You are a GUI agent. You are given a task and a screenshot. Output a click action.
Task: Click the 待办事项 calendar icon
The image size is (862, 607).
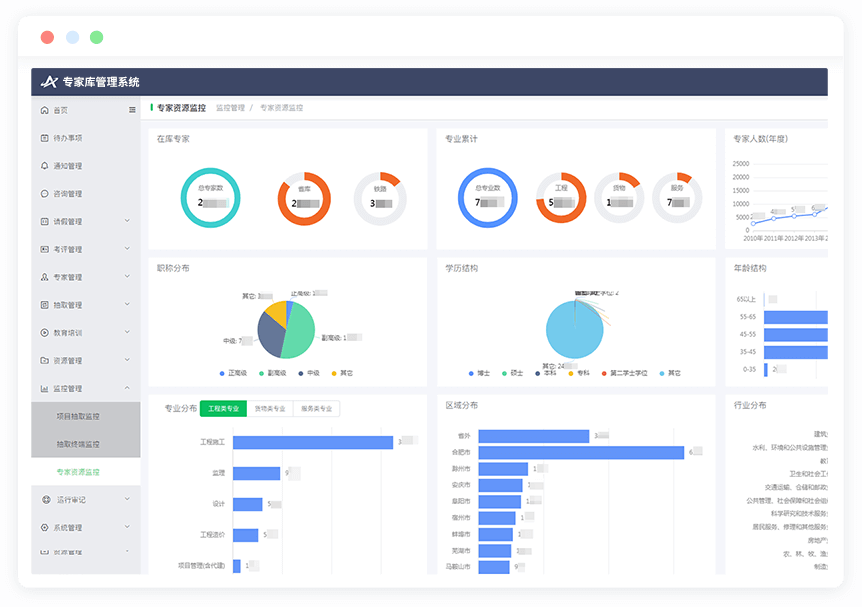[x=44, y=138]
